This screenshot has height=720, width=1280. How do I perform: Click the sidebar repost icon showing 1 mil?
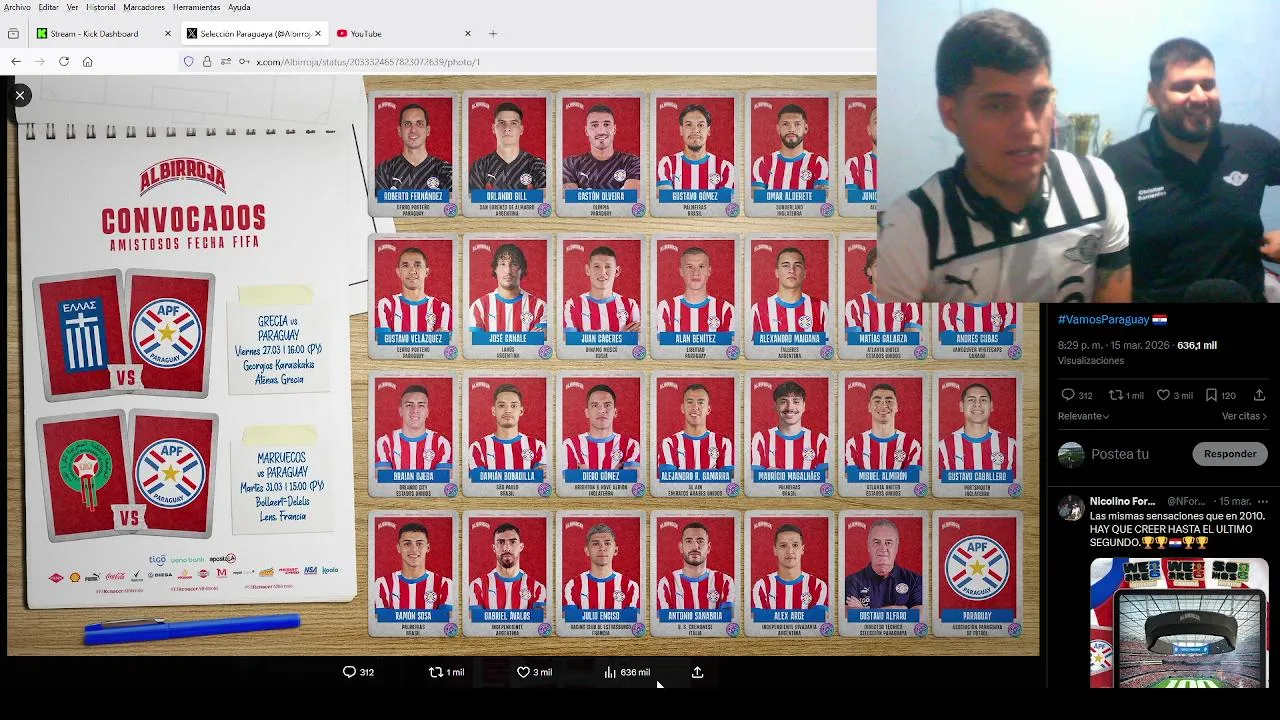(1116, 395)
